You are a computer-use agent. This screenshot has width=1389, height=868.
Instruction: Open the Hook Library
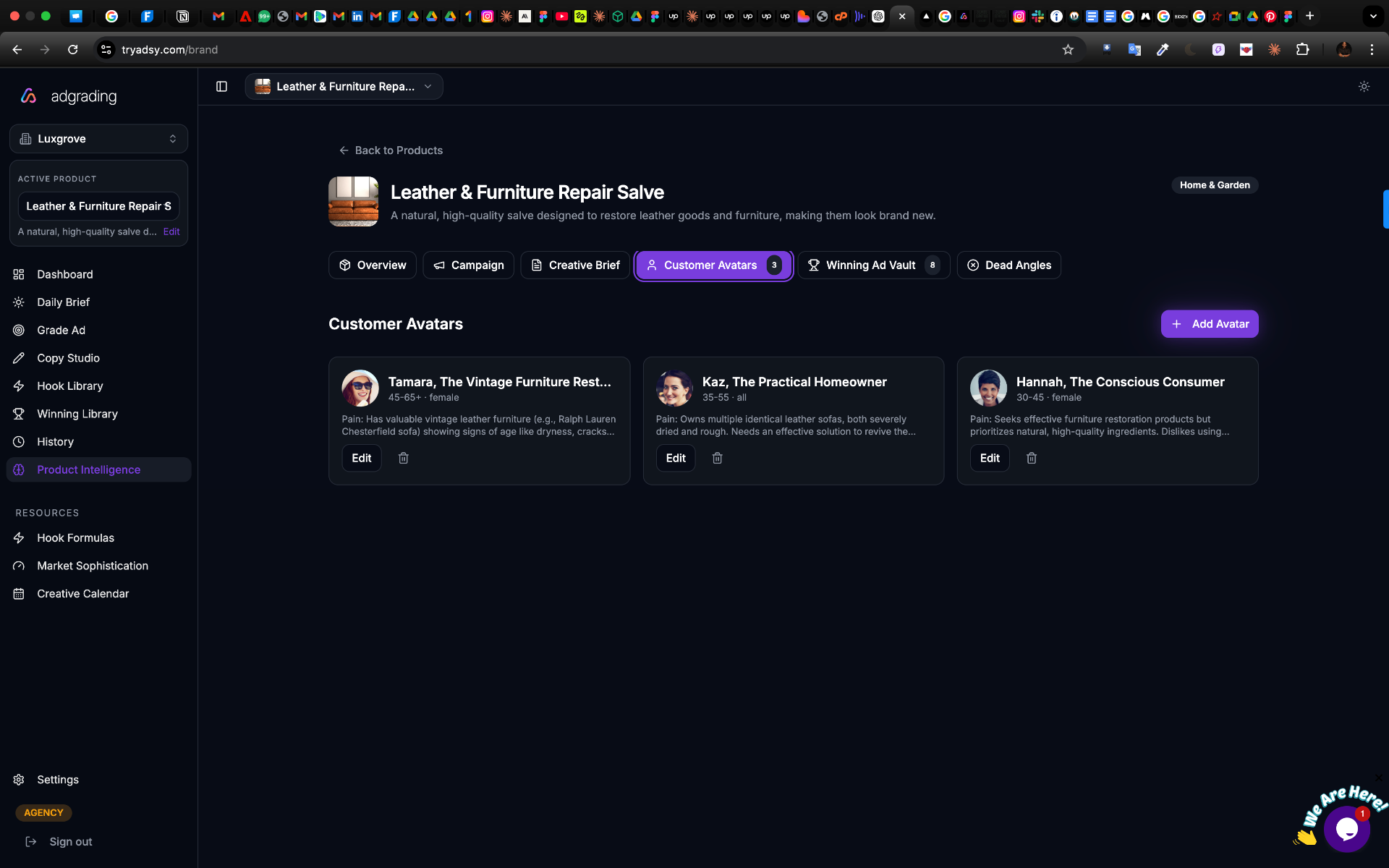point(98,386)
